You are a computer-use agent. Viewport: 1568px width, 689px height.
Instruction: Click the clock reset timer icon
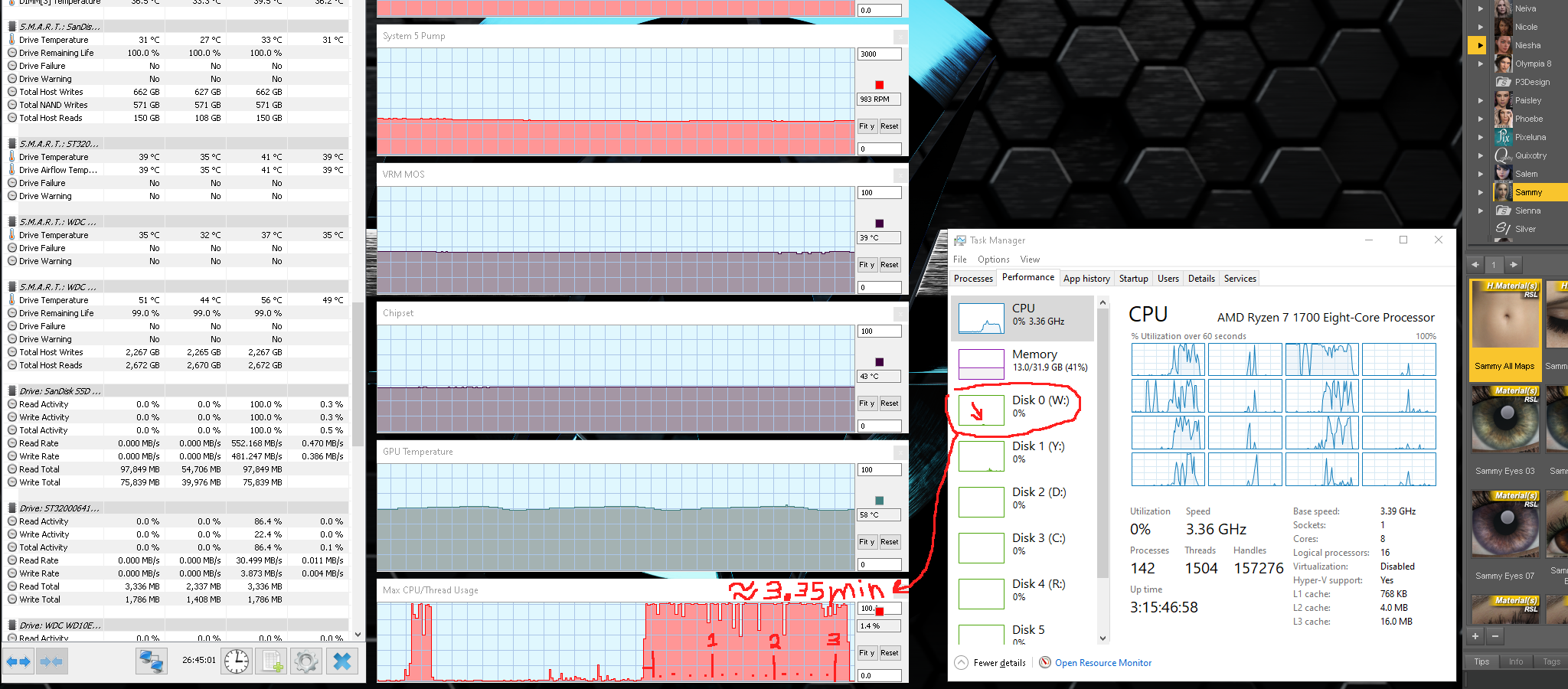point(237,661)
